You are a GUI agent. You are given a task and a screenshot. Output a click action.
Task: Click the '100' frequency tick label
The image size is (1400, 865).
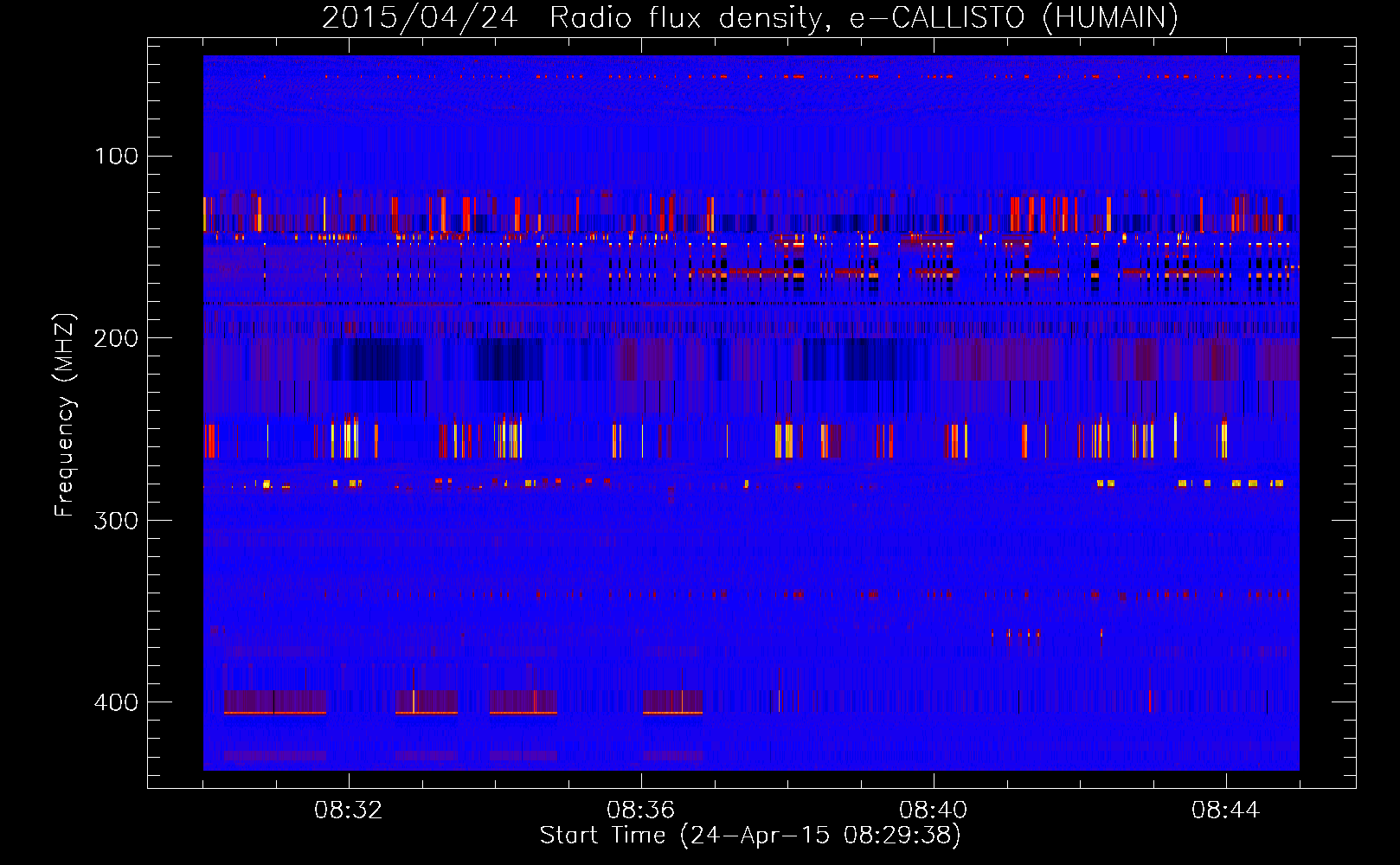(117, 156)
